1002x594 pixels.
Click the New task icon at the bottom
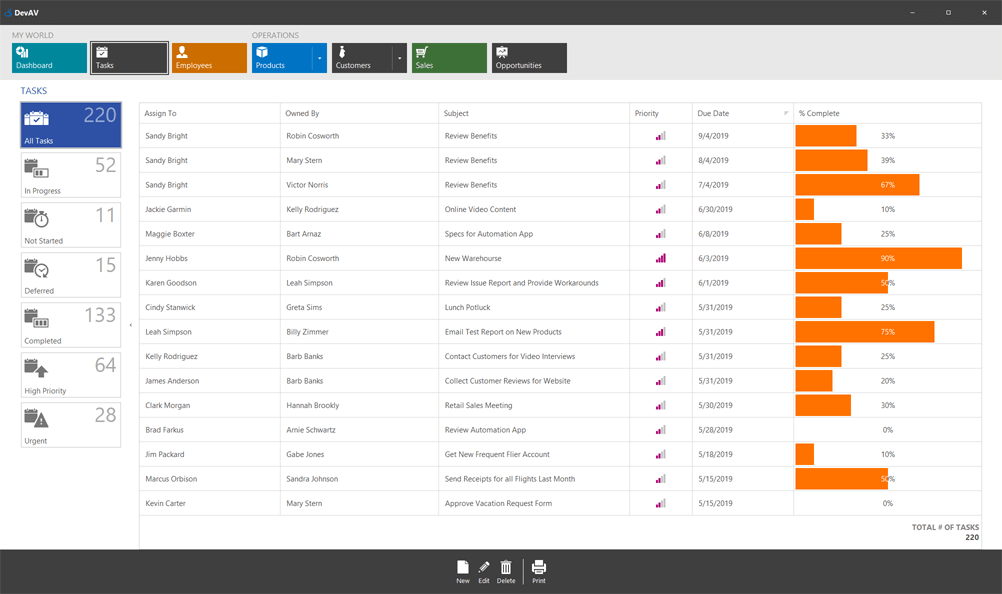463,567
